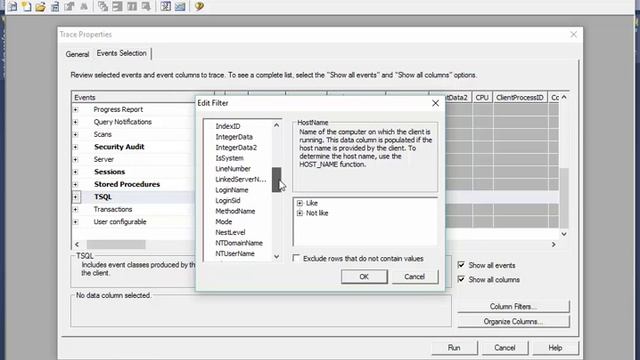The image size is (640, 360).
Task: Select LoginSid in the filter column list
Action: point(228,201)
